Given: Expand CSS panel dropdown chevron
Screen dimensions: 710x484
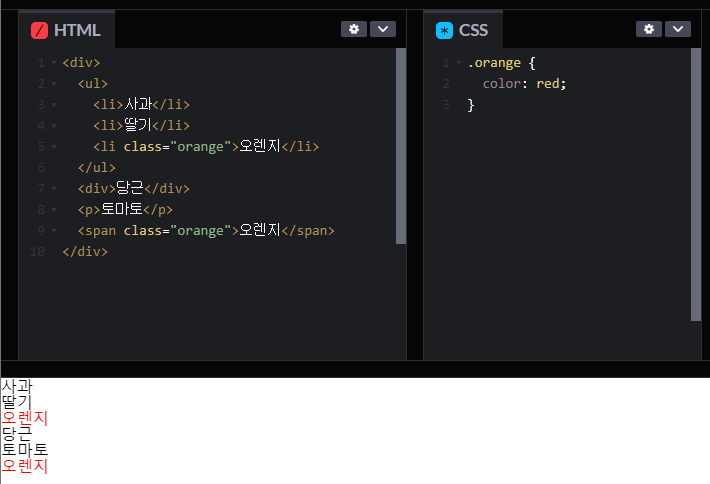Looking at the screenshot, I should coord(678,29).
